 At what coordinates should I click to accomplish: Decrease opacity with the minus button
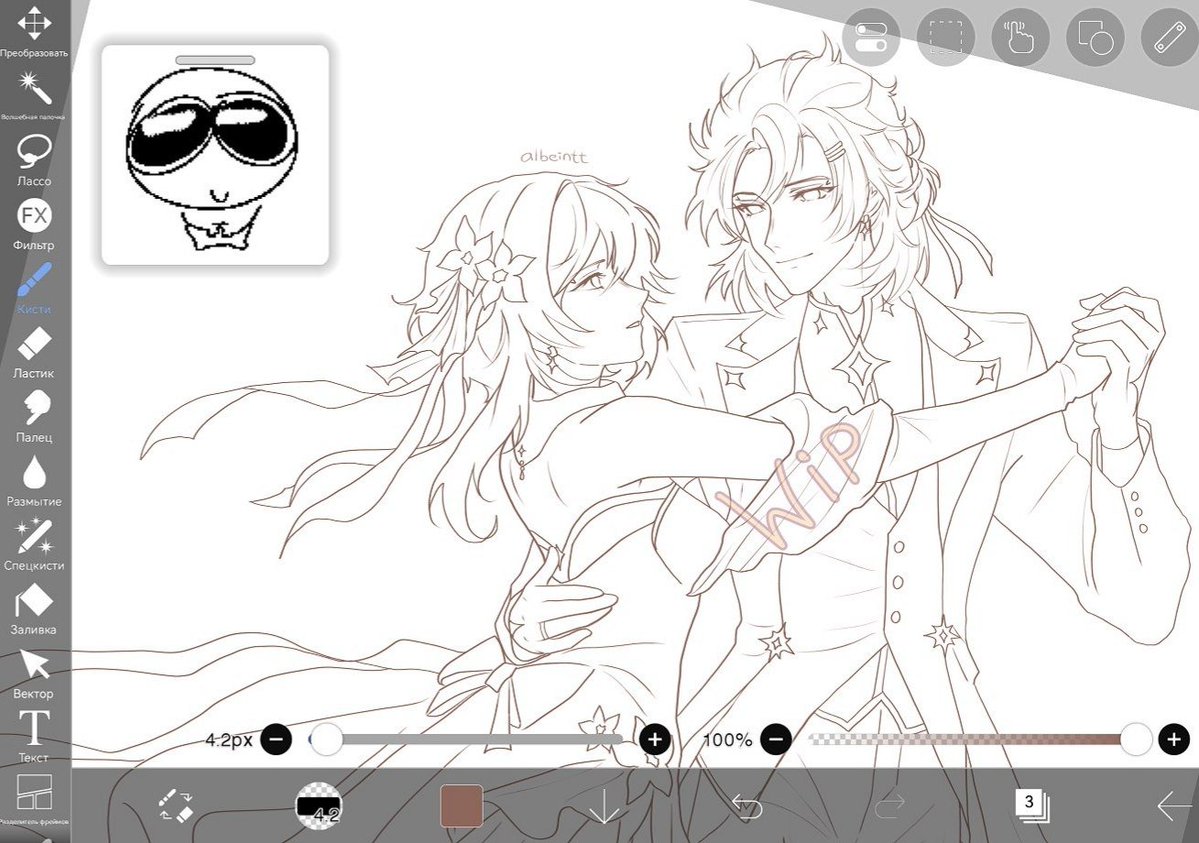click(776, 740)
